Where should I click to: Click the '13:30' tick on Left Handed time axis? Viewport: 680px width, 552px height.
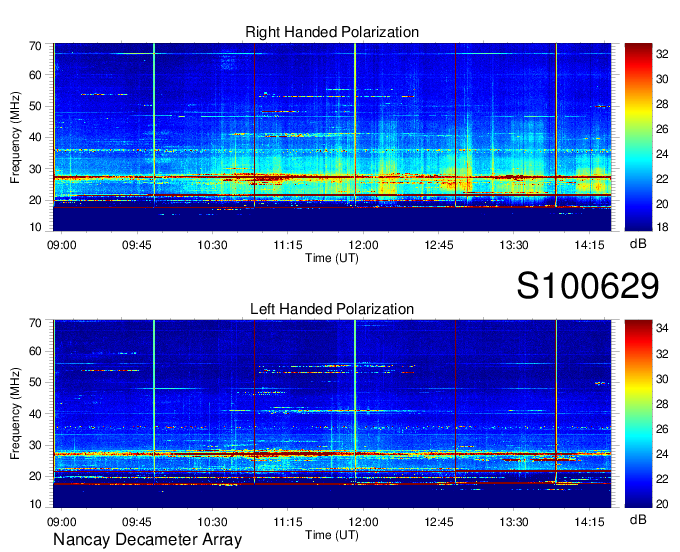click(x=514, y=522)
